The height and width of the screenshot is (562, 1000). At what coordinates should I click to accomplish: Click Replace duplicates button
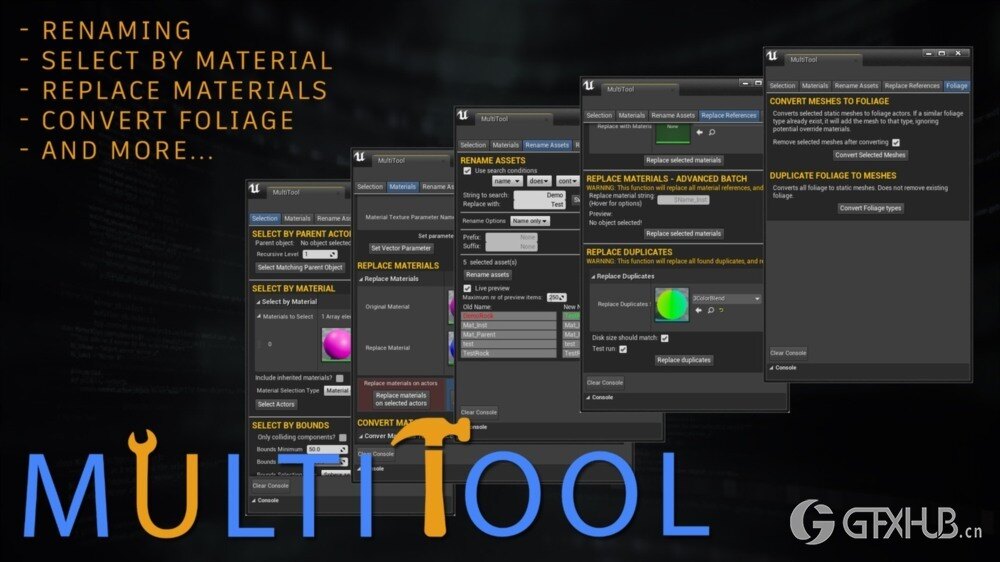click(x=684, y=360)
